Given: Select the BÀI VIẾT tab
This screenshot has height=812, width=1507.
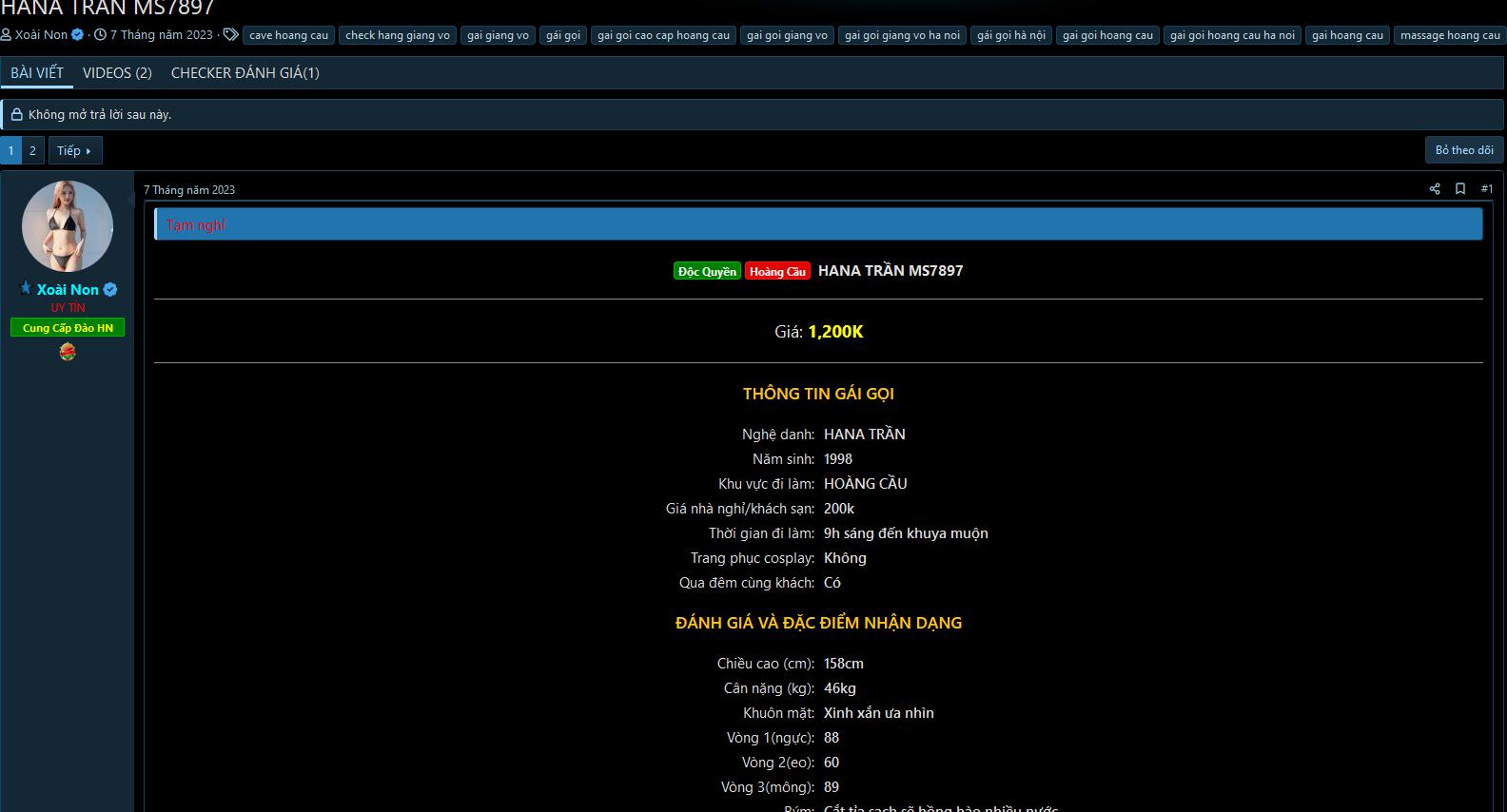Looking at the screenshot, I should click(37, 73).
